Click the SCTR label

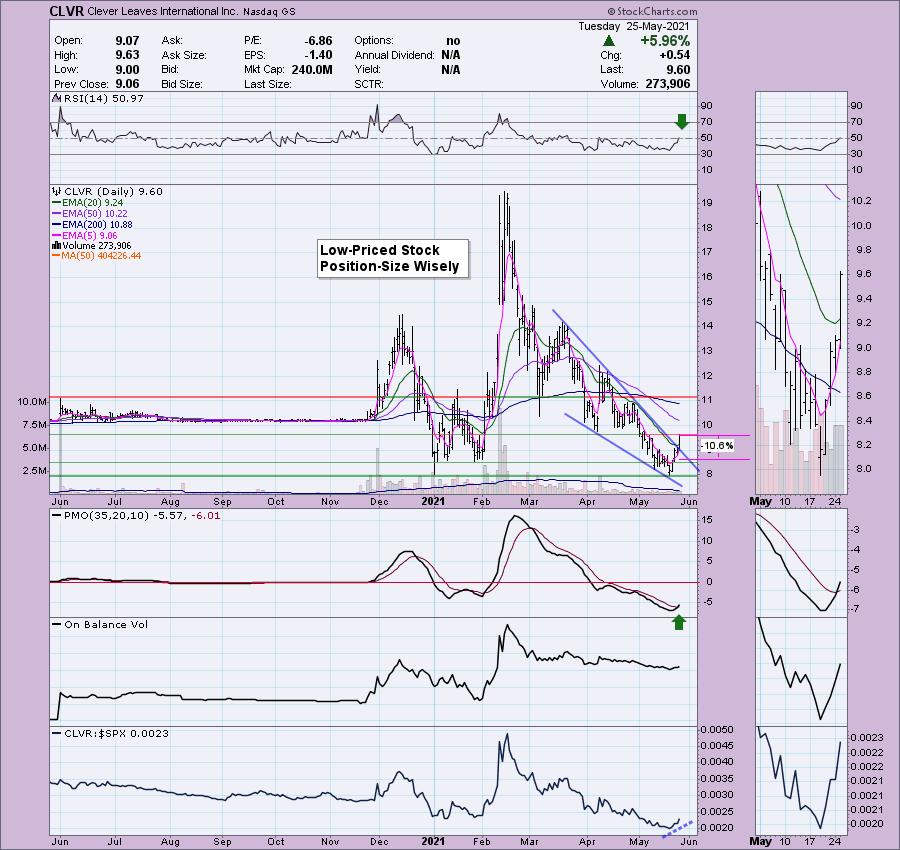(x=369, y=84)
